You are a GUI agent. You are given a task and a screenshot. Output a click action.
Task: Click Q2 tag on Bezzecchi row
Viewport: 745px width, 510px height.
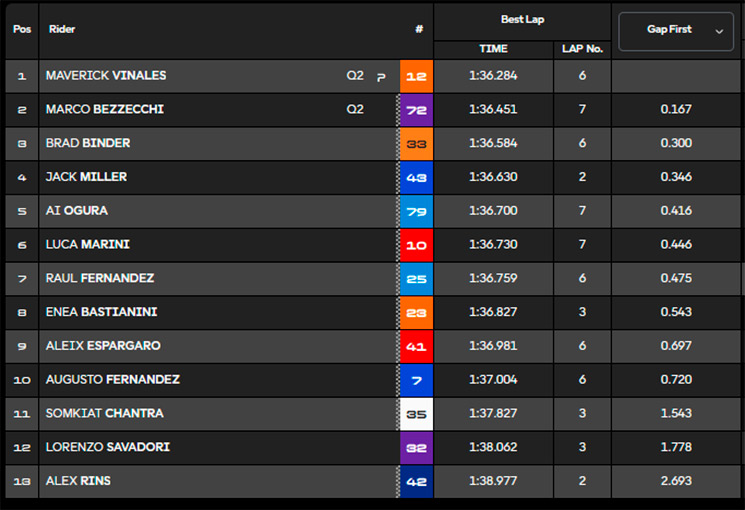355,109
